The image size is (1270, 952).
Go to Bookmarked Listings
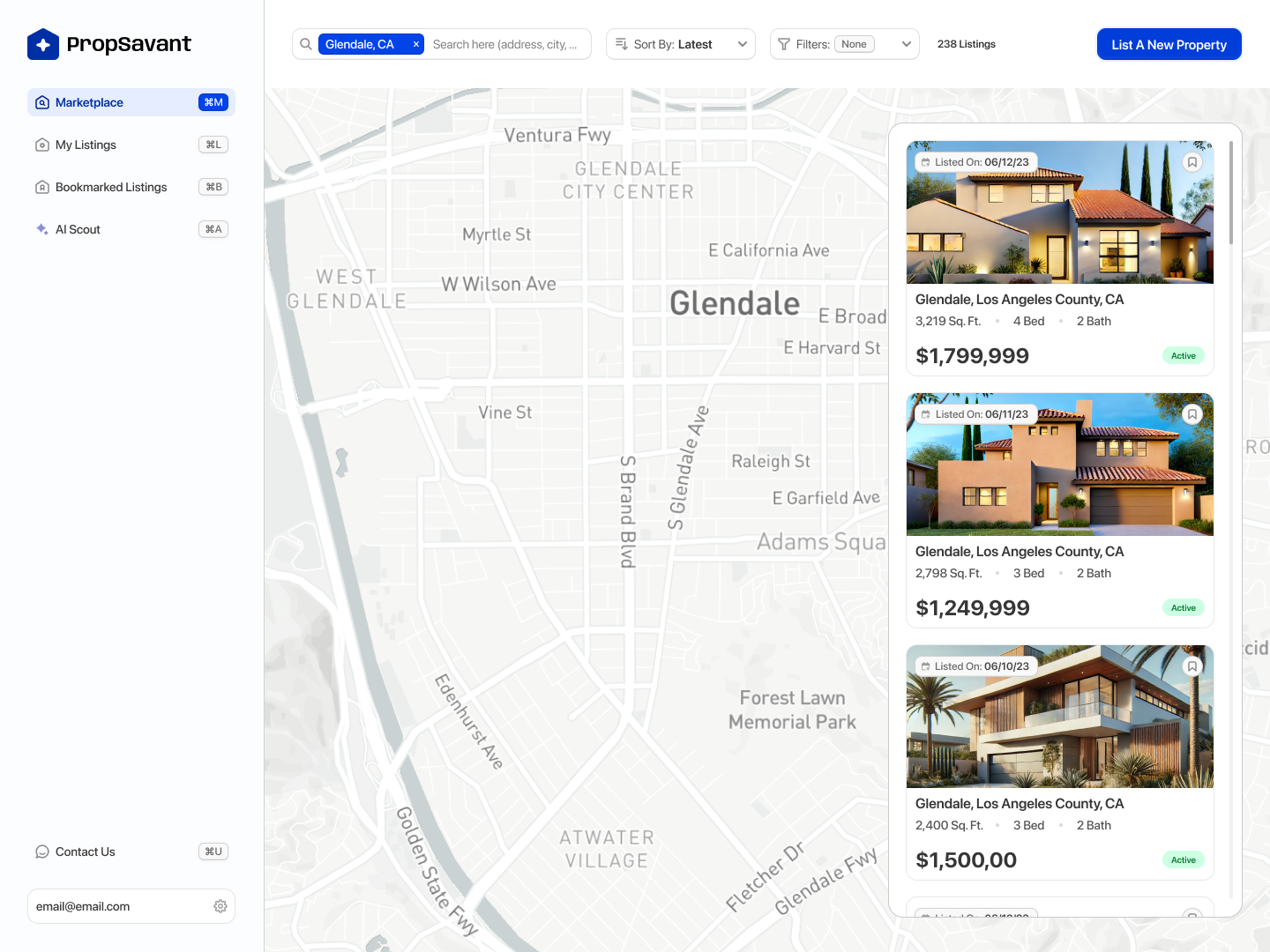[x=111, y=187]
